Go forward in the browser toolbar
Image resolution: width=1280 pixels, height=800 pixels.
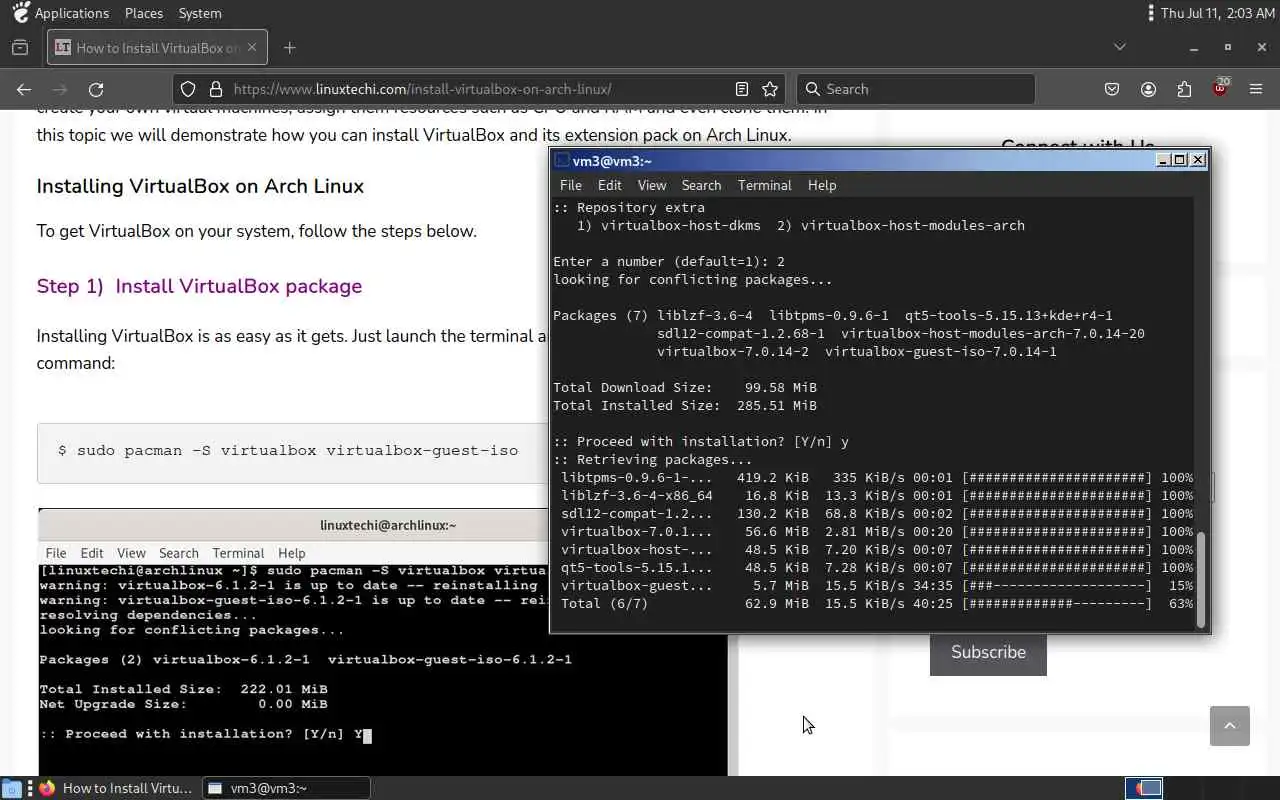[60, 89]
